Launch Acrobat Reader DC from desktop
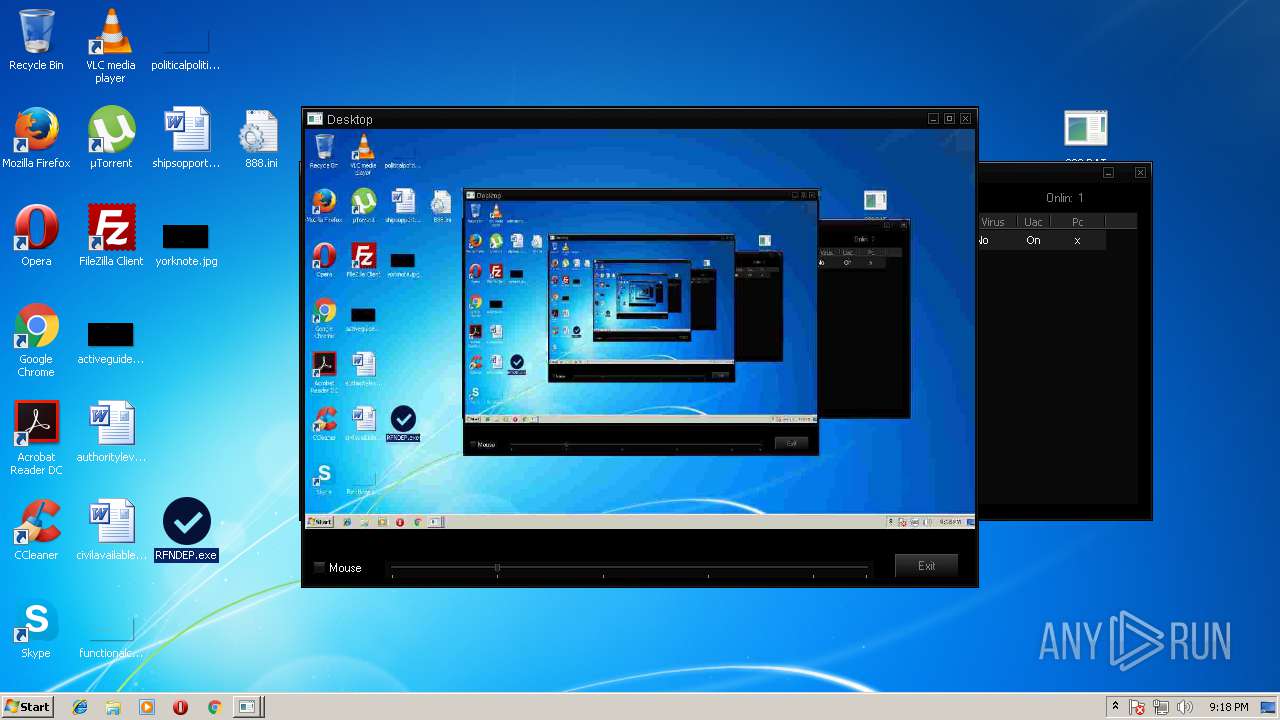The height and width of the screenshot is (720, 1280). click(x=36, y=438)
